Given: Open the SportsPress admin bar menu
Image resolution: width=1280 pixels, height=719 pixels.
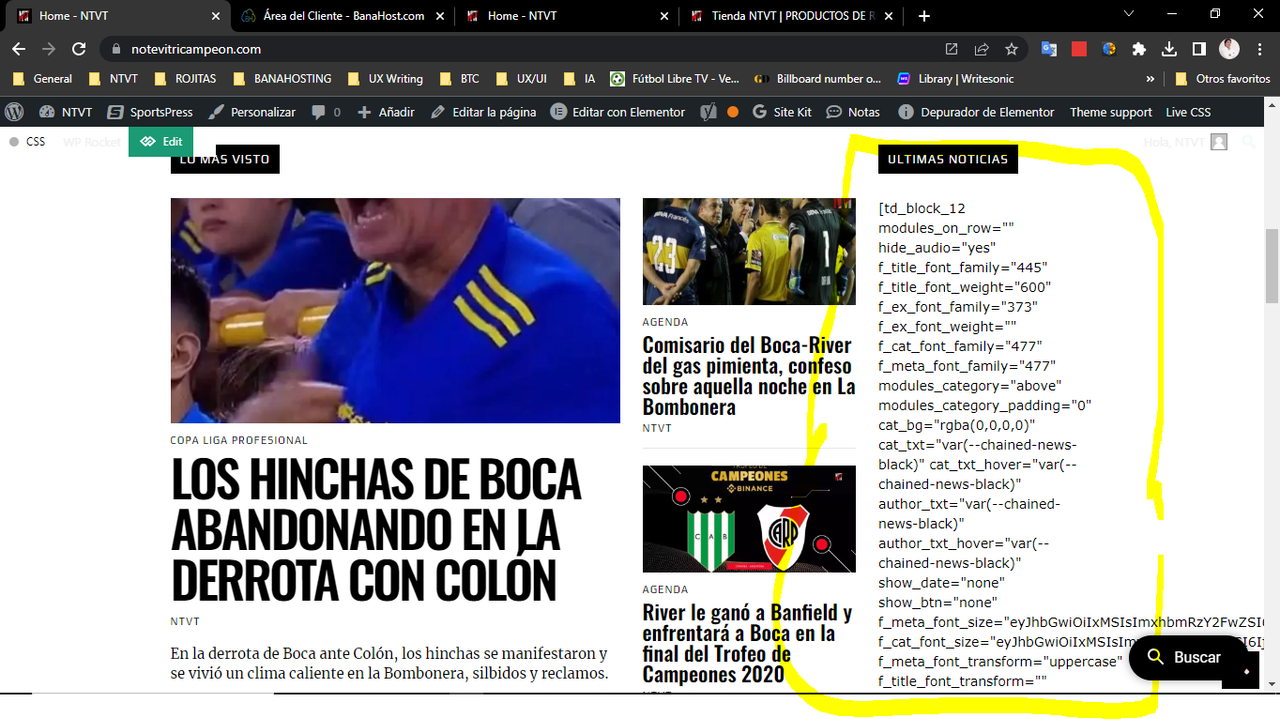Looking at the screenshot, I should [150, 112].
